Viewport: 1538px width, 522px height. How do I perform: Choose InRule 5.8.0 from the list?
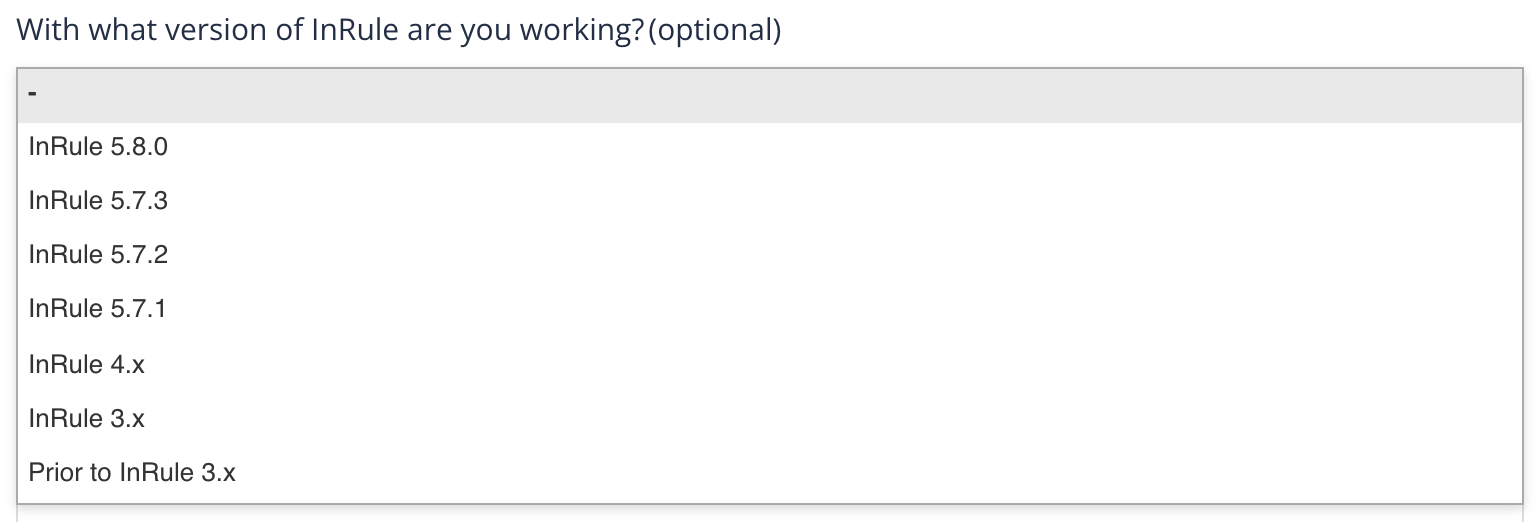coord(98,147)
